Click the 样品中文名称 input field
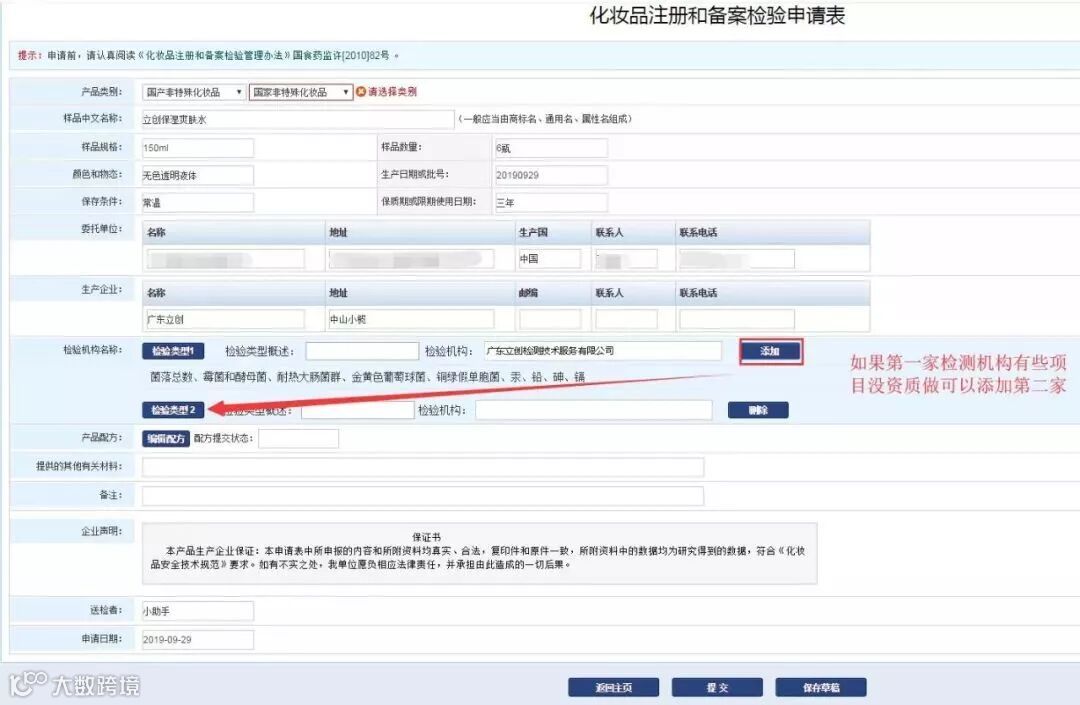This screenshot has width=1080, height=705. [298, 119]
